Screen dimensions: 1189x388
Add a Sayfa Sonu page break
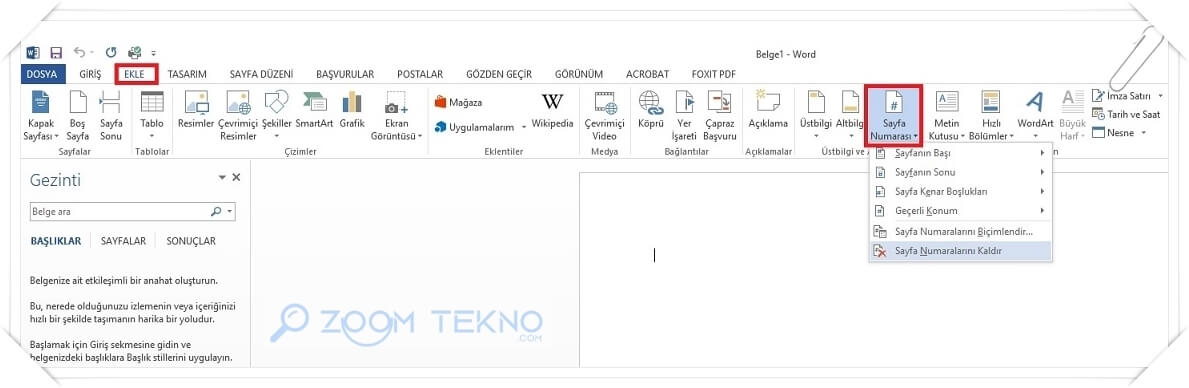[x=111, y=116]
